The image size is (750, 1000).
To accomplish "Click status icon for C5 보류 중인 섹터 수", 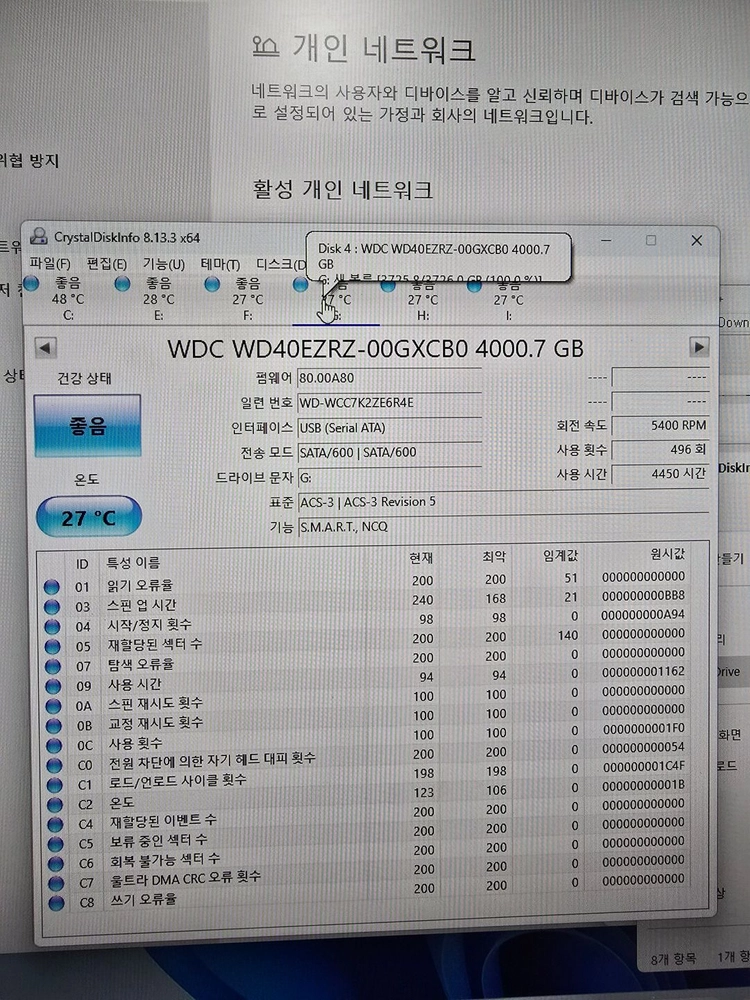I will tap(56, 844).
